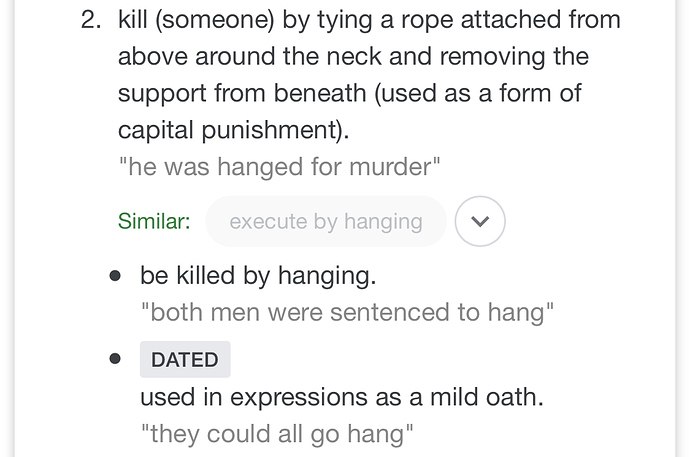Click the "execute by hanging" synonym chip

pyautogui.click(x=326, y=221)
